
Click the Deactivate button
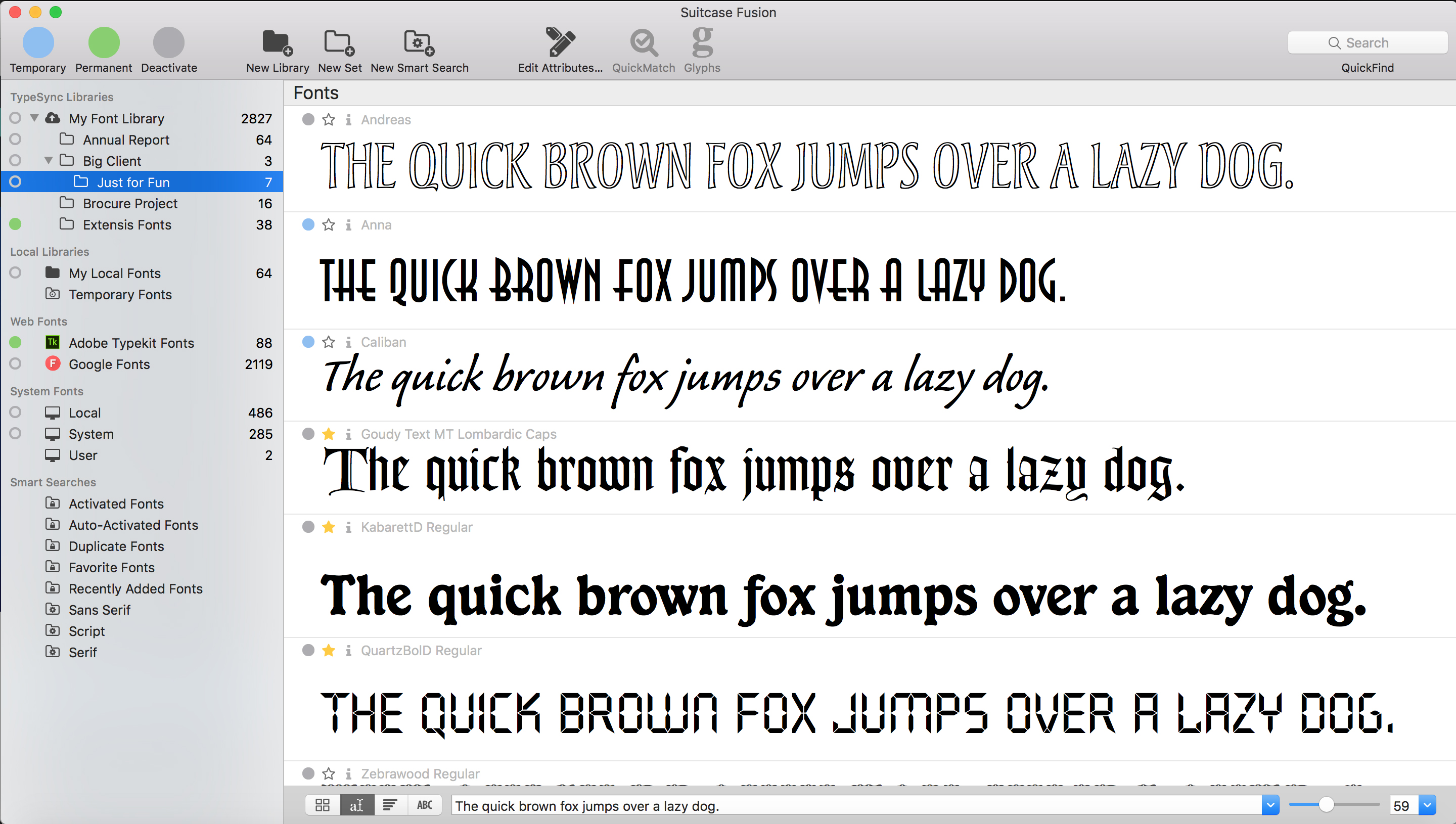pos(169,43)
